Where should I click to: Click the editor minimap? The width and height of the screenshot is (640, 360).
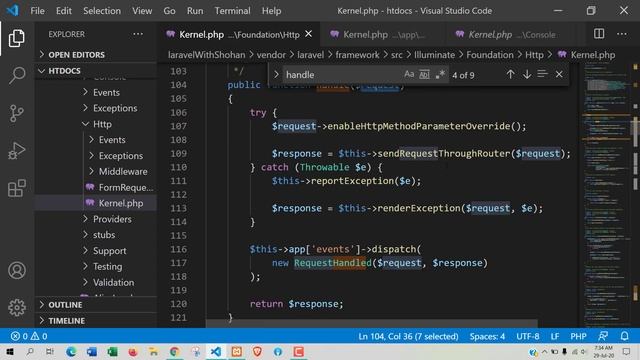coord(607,196)
